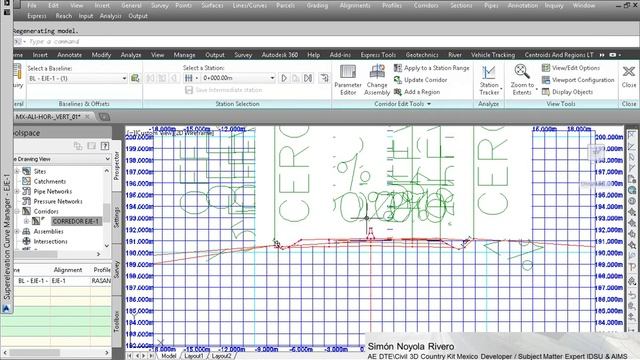The height and width of the screenshot is (360, 640).
Task: Click Save Intermediate station
Action: 223,90
